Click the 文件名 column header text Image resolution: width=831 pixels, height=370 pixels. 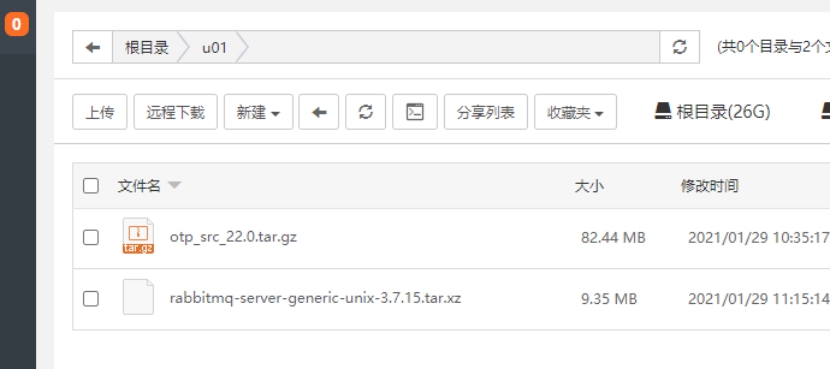pyautogui.click(x=139, y=186)
